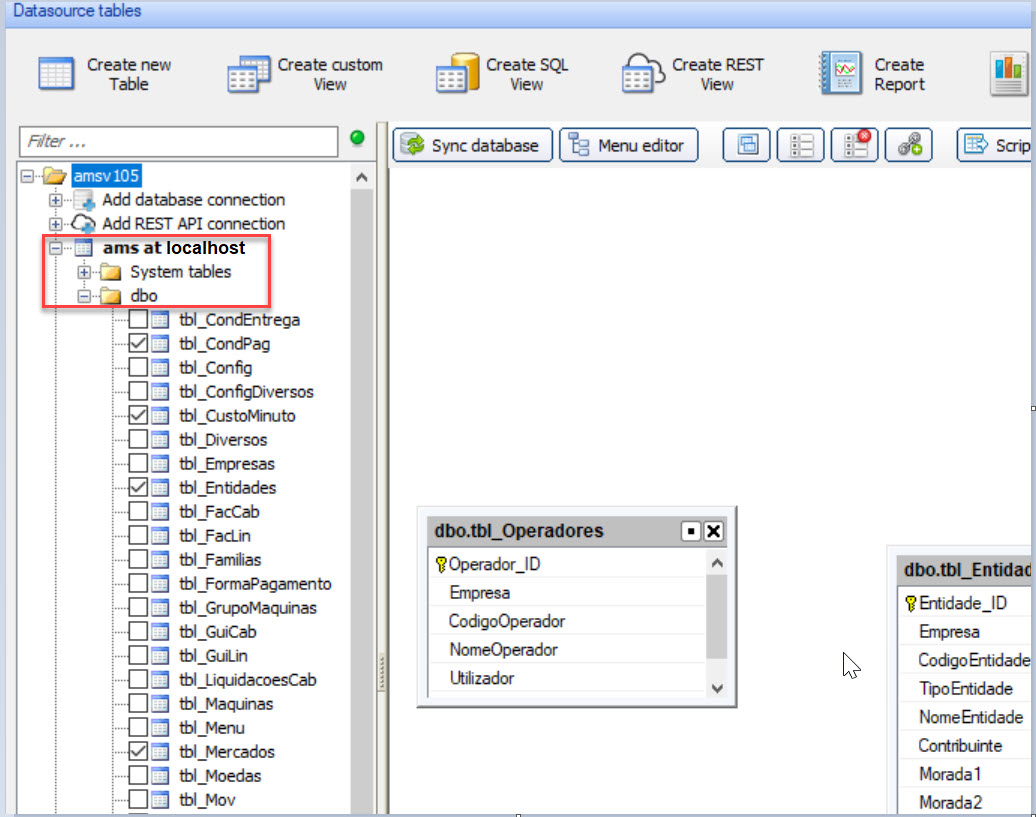
Task: Click the dbo folder icon
Action: pyautogui.click(x=110, y=296)
